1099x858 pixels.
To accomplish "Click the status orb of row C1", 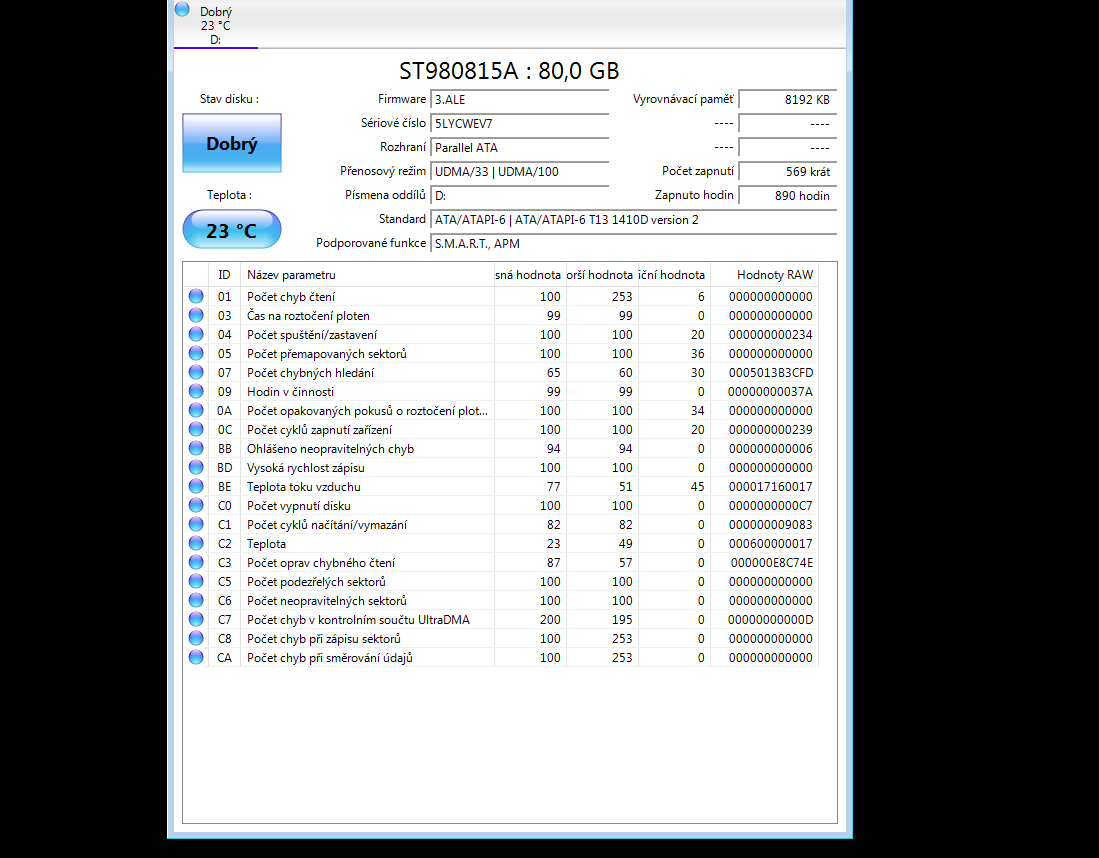I will [x=196, y=524].
